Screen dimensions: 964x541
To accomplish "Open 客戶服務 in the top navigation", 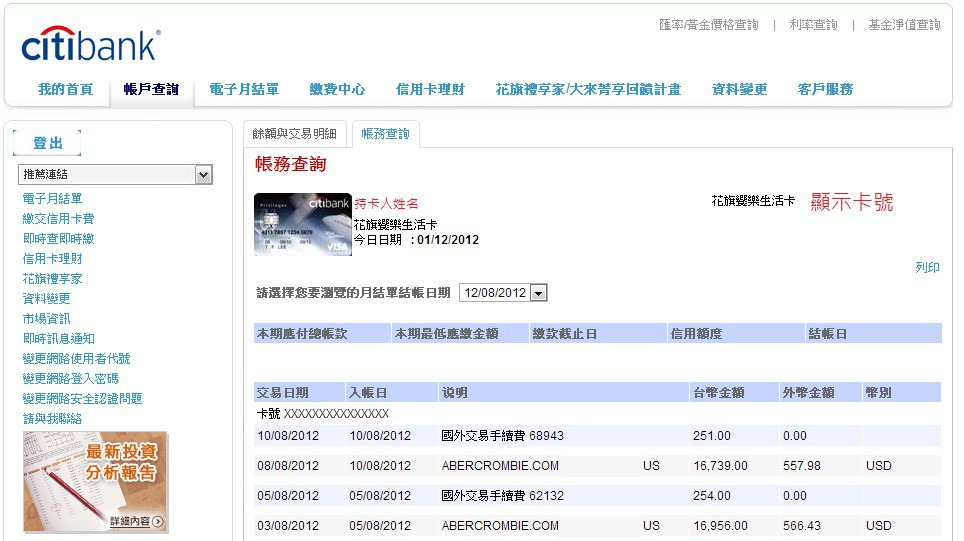I will tap(825, 89).
